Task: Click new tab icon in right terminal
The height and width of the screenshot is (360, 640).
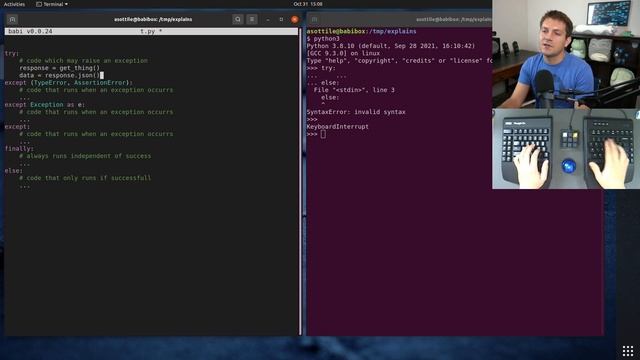Action: click(314, 19)
